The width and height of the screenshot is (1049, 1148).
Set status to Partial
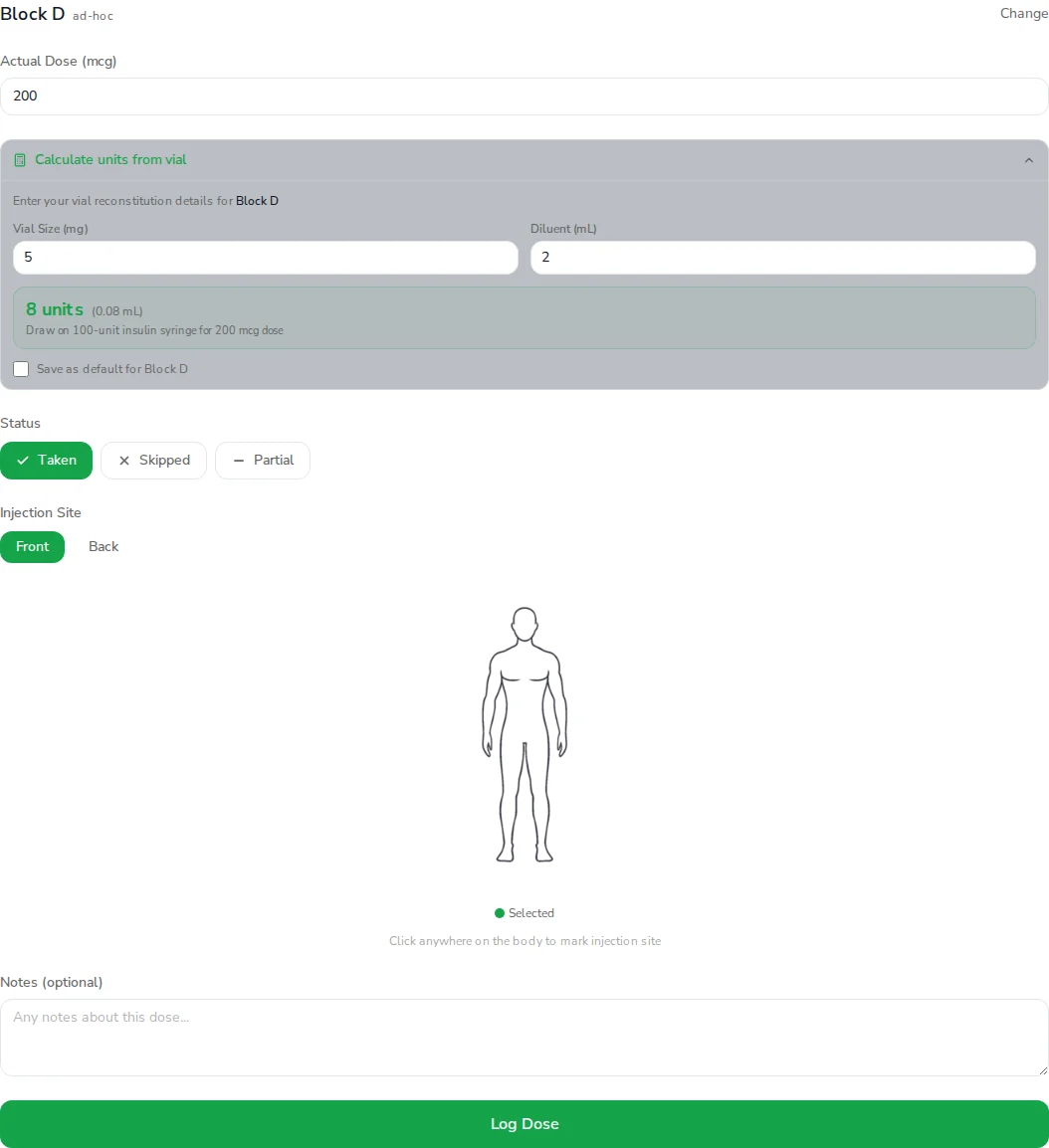(x=263, y=461)
